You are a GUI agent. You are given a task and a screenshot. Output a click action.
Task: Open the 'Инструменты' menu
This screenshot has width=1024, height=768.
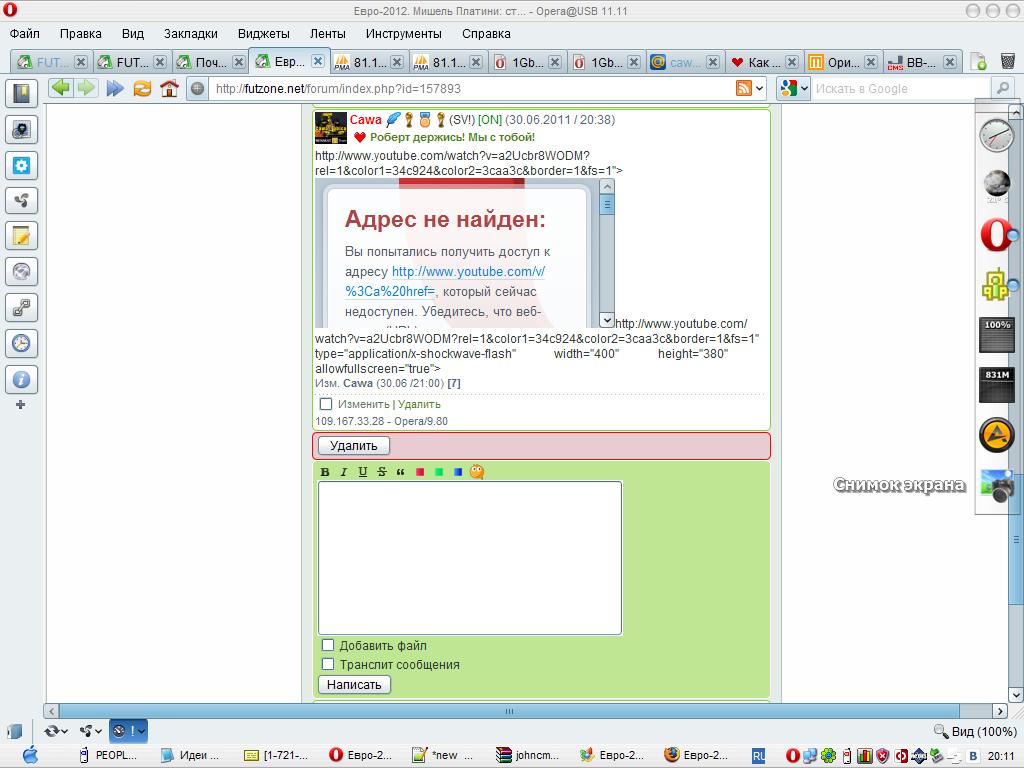(403, 33)
